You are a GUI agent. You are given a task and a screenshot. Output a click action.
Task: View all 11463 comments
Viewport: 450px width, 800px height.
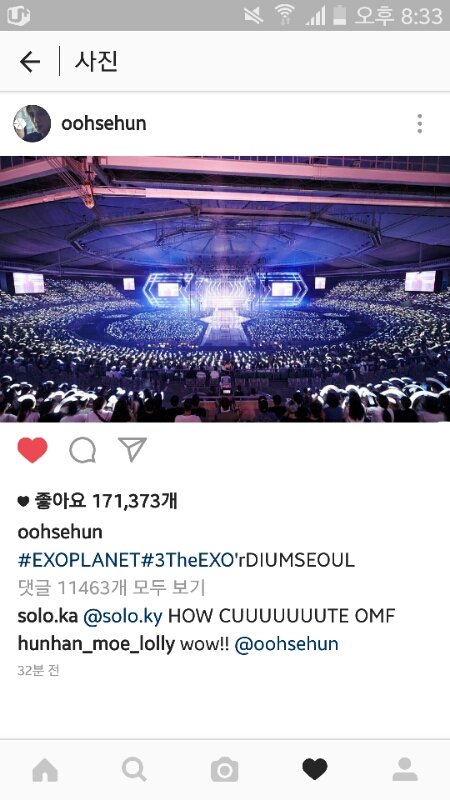[111, 588]
